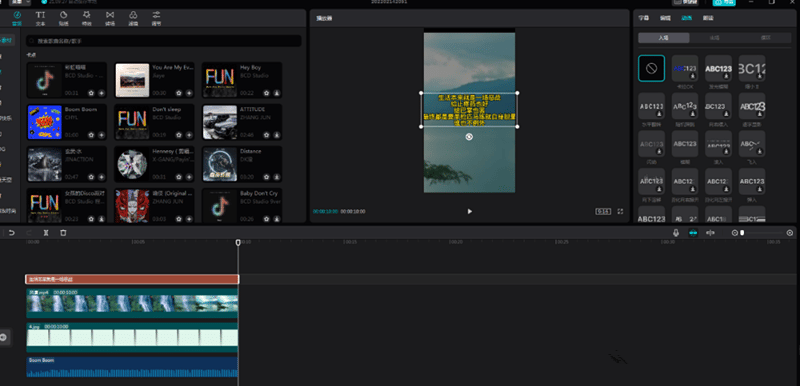
Task: Apply the Karaoke blue-text animation preset
Action: coord(685,68)
